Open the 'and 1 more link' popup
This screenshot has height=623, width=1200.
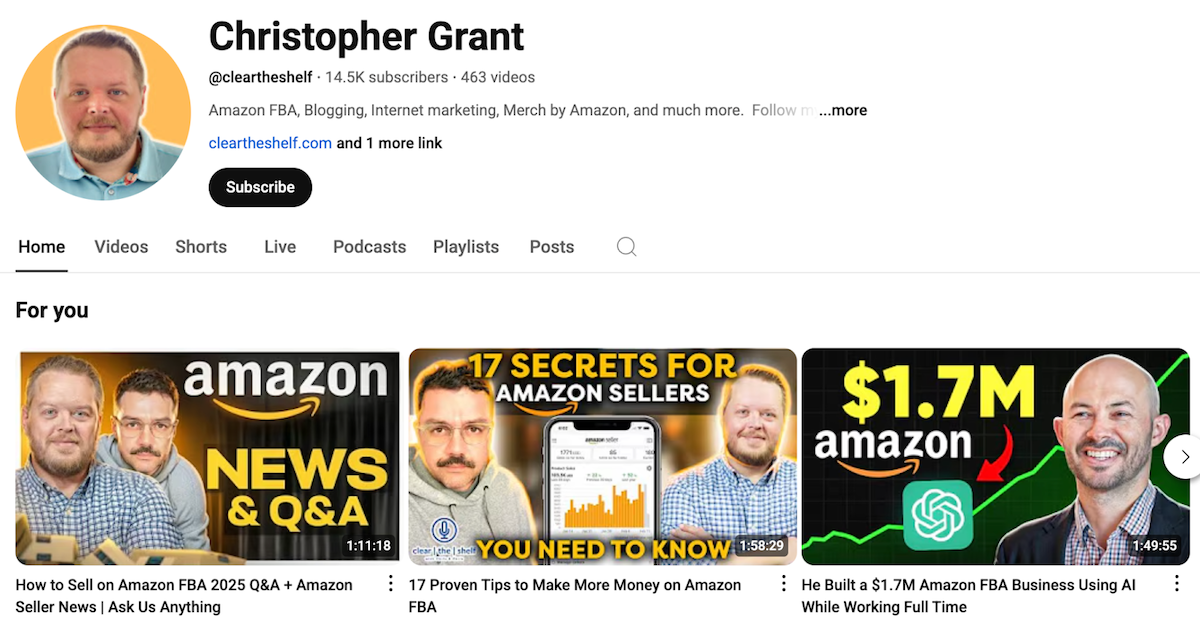click(389, 143)
